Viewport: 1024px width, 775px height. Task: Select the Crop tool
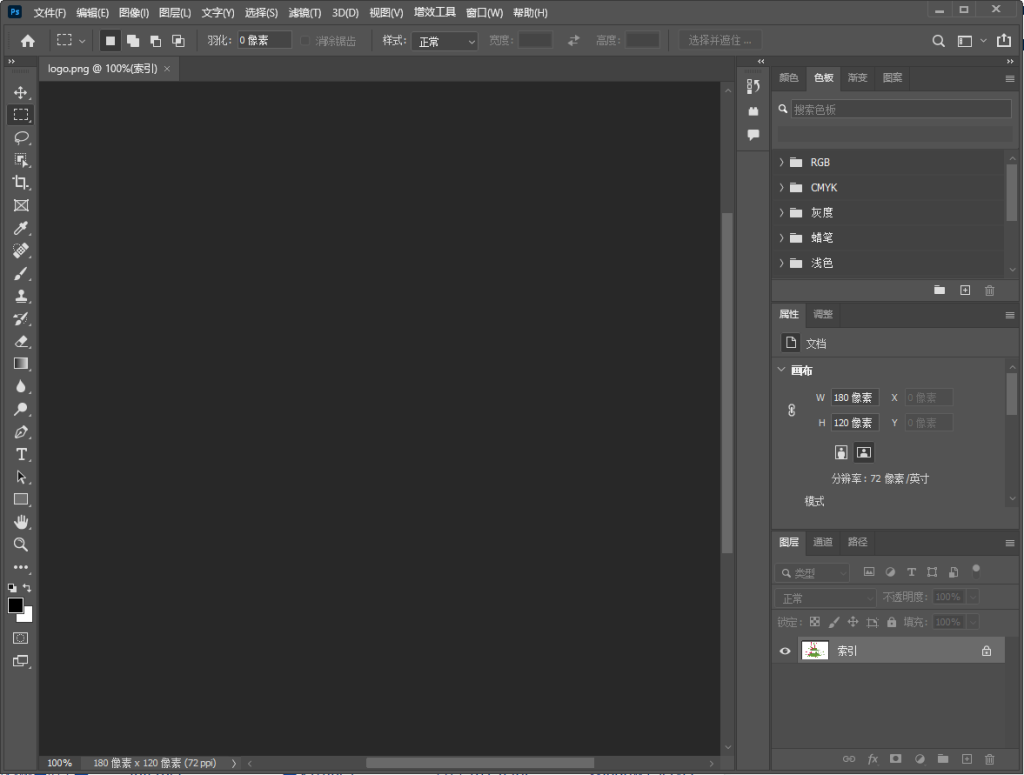pos(20,183)
